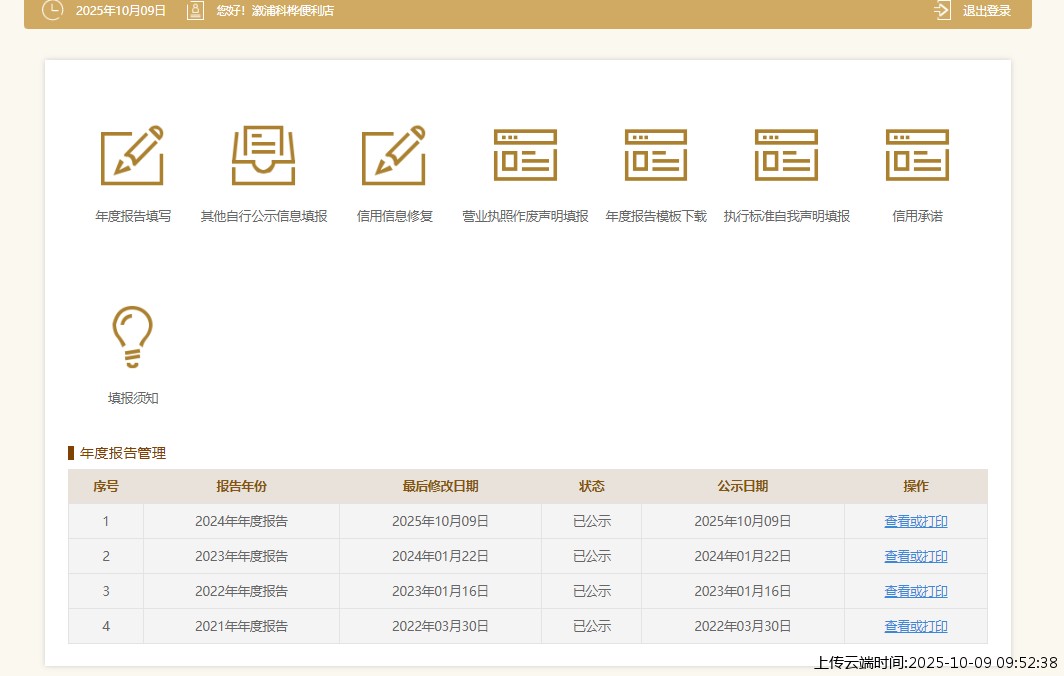The width and height of the screenshot is (1064, 676).
Task: Click the 年度报告模板下载 icon
Action: [656, 156]
